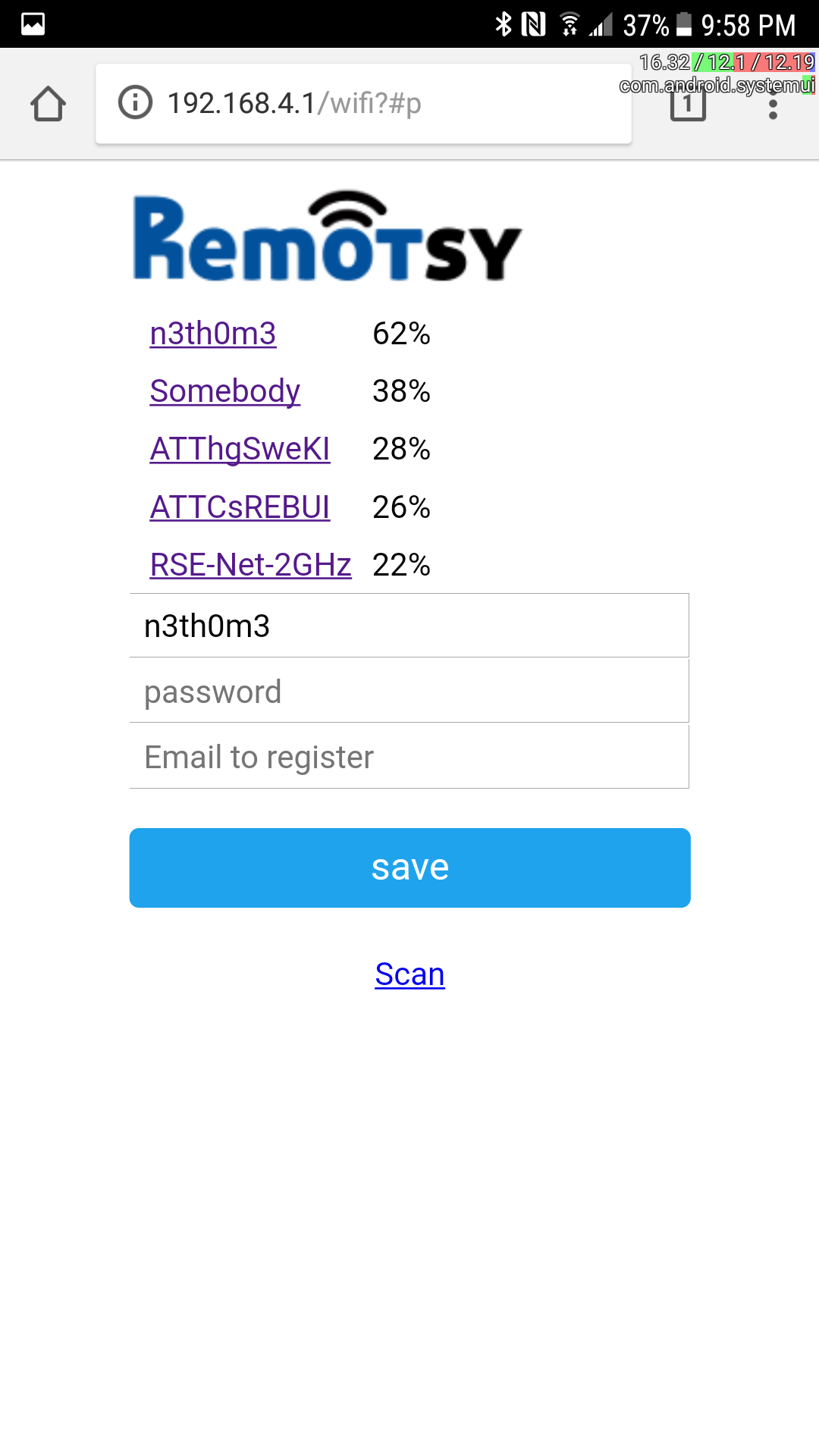Focus the password input field
This screenshot has height=1456, width=819.
(409, 692)
